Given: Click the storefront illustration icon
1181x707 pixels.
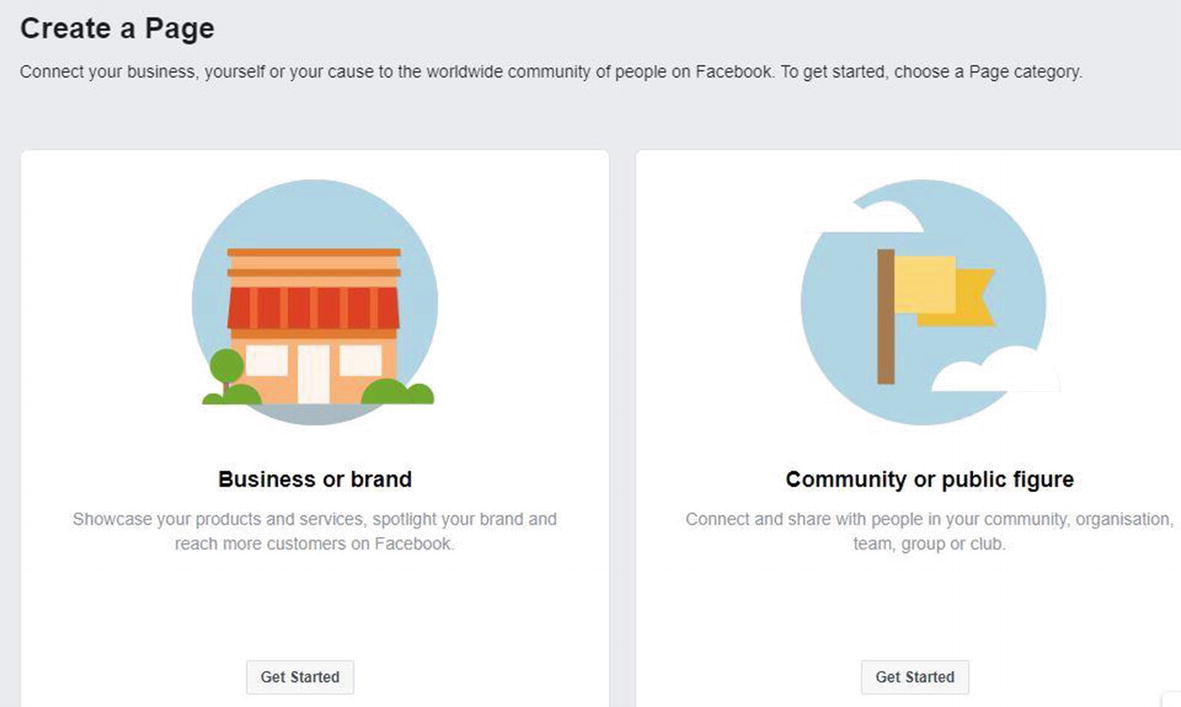Looking at the screenshot, I should coord(315,302).
